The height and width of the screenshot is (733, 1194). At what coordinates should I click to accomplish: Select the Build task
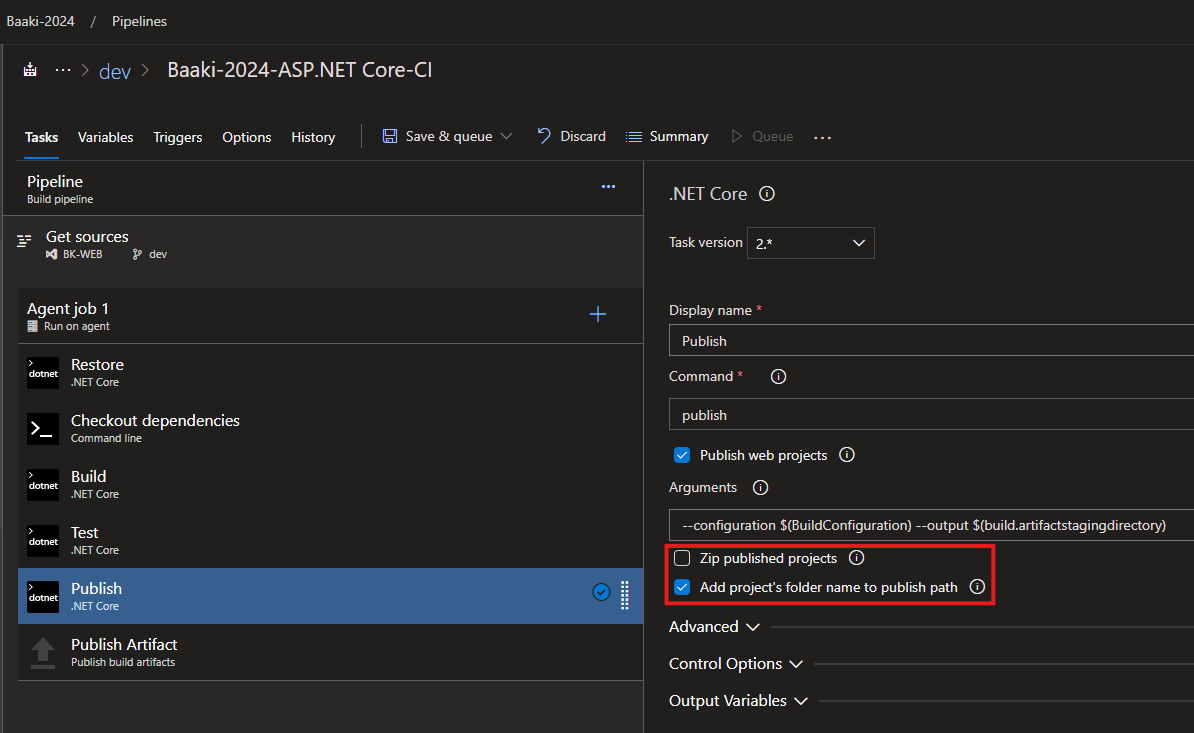pos(330,484)
